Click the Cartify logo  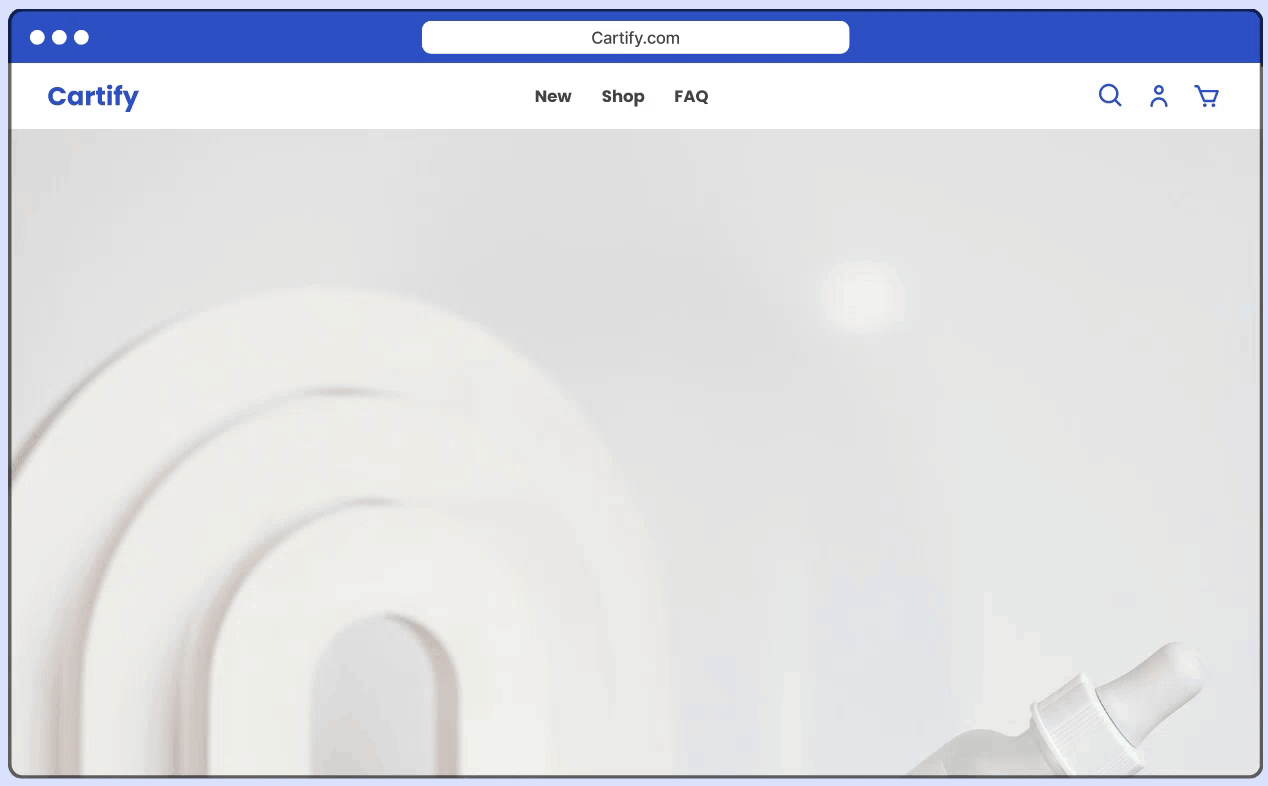93,97
